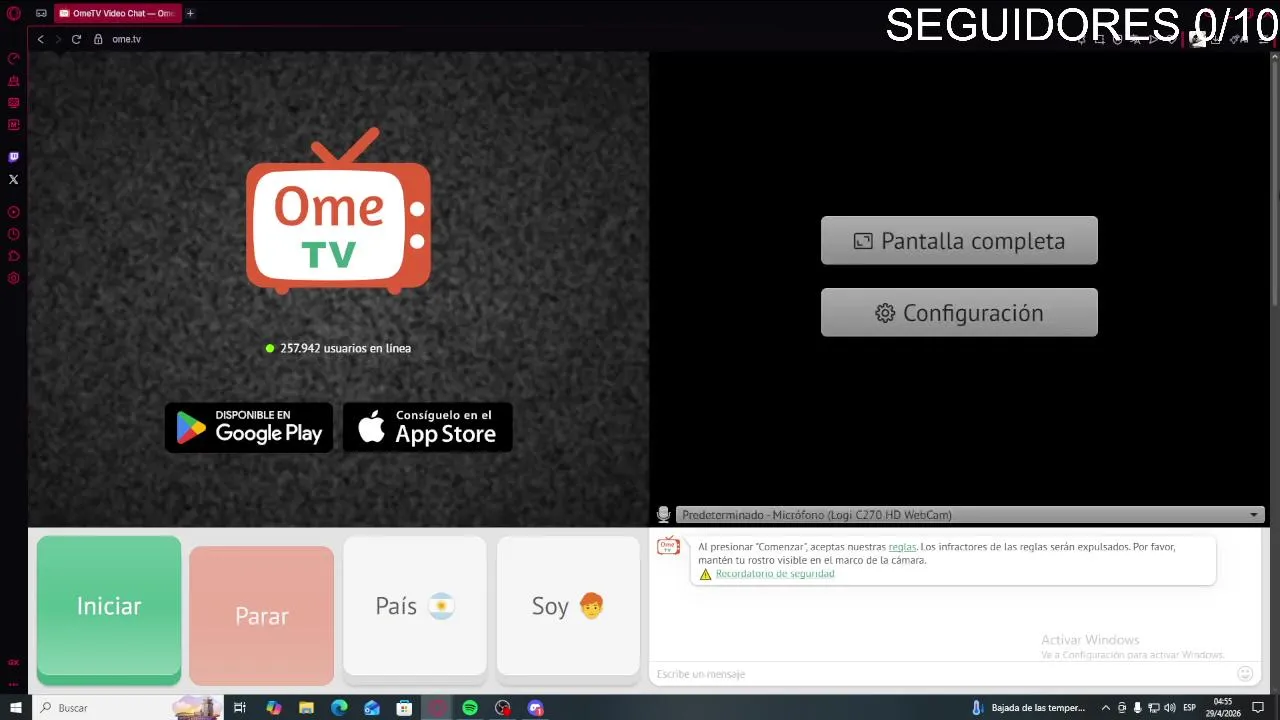1280x720 pixels.
Task: Get the app on Google Play
Action: point(249,428)
